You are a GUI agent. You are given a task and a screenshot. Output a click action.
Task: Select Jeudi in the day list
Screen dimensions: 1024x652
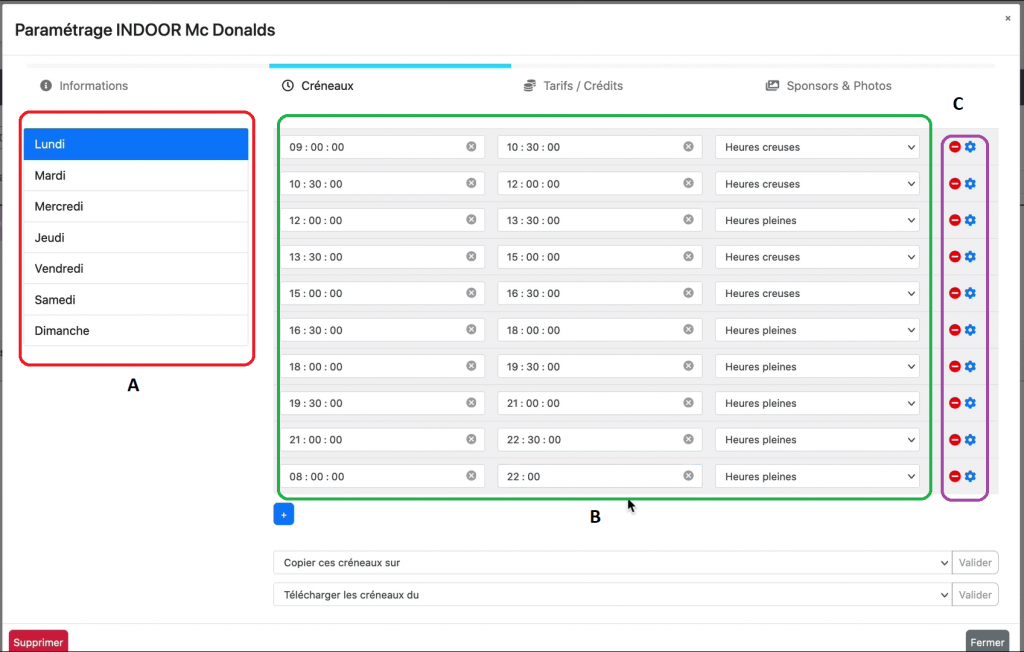point(136,238)
